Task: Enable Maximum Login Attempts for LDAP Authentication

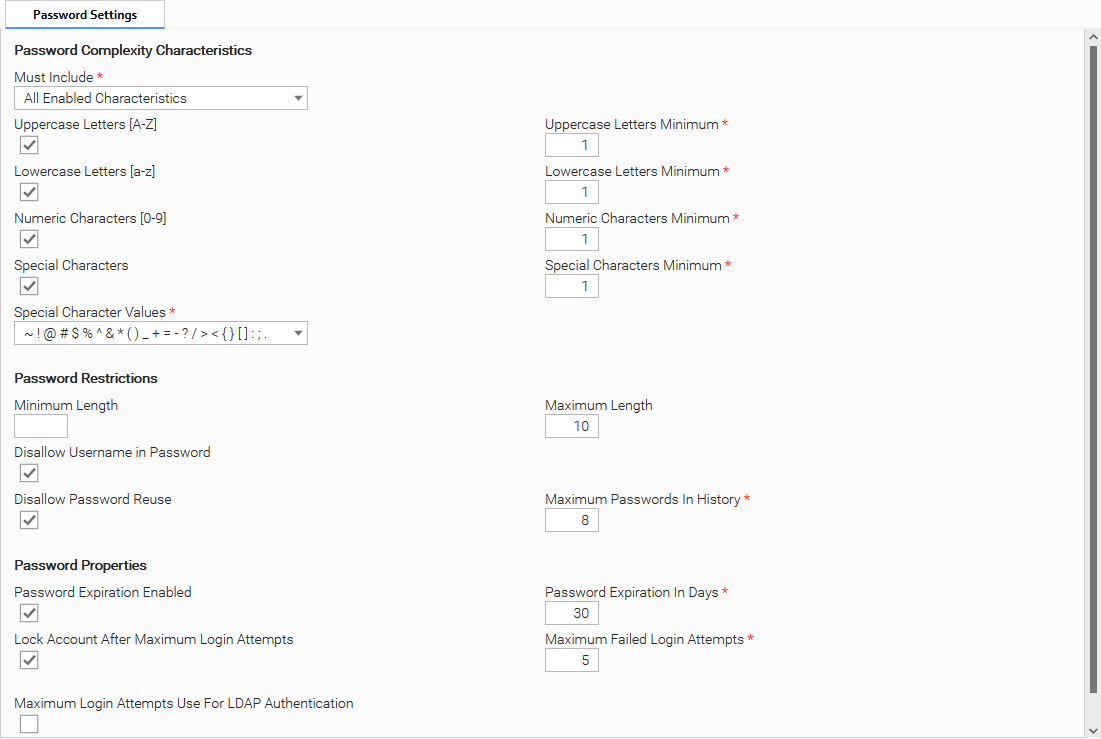Action: tap(29, 724)
